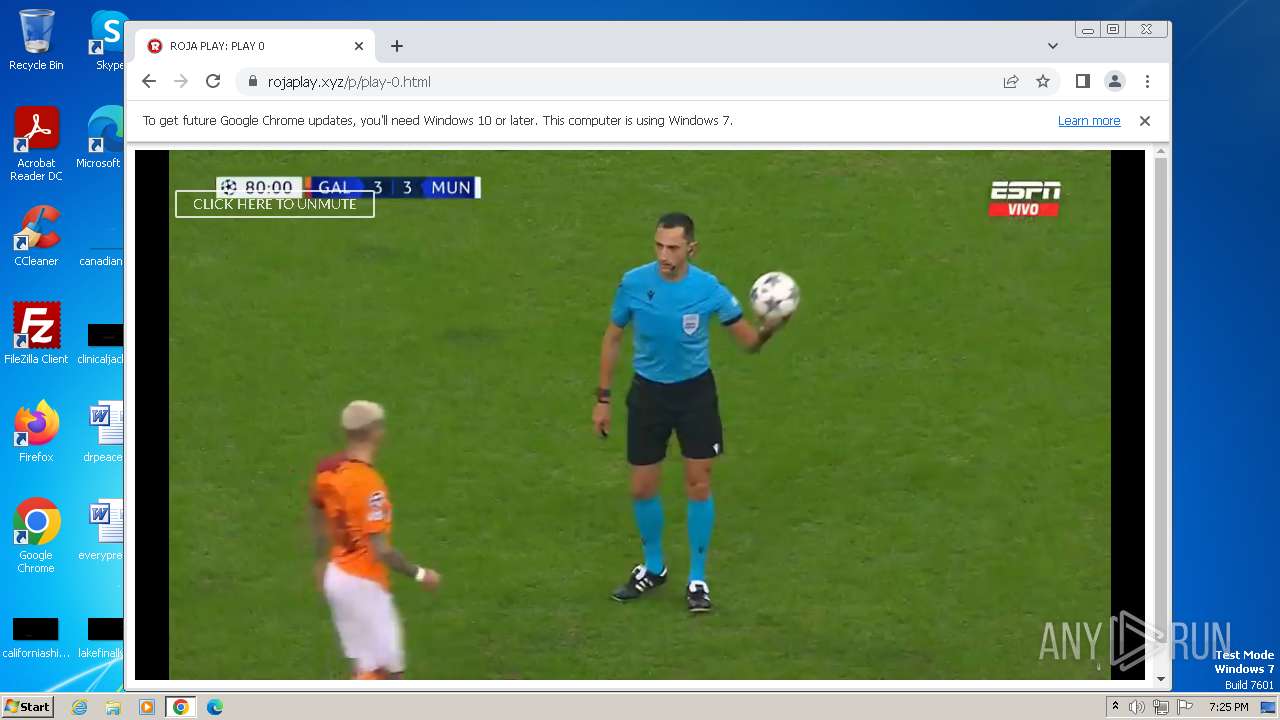Open the drpeace Word document icon

[x=103, y=432]
